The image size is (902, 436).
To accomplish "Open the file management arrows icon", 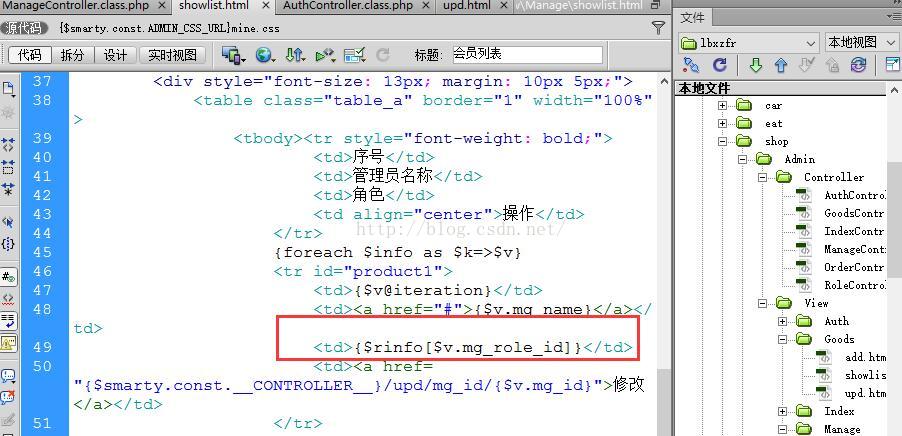I will coord(295,55).
